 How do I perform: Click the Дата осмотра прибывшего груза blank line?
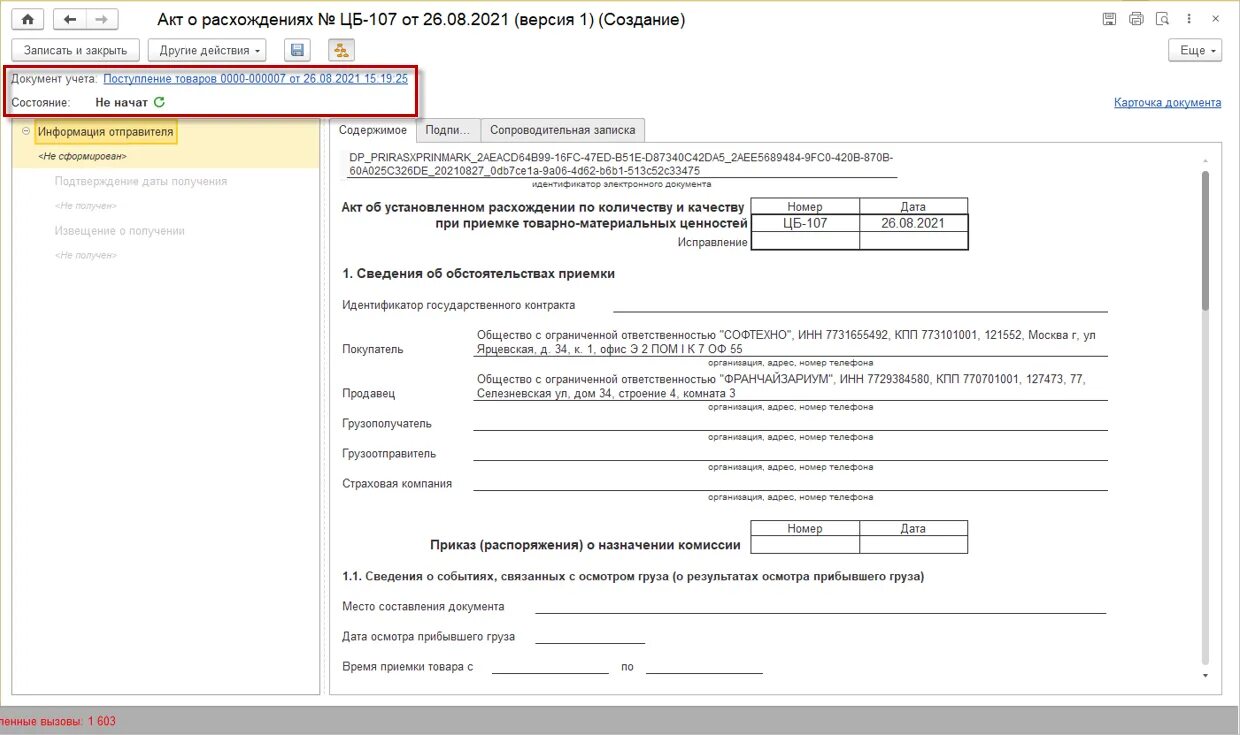coord(590,636)
